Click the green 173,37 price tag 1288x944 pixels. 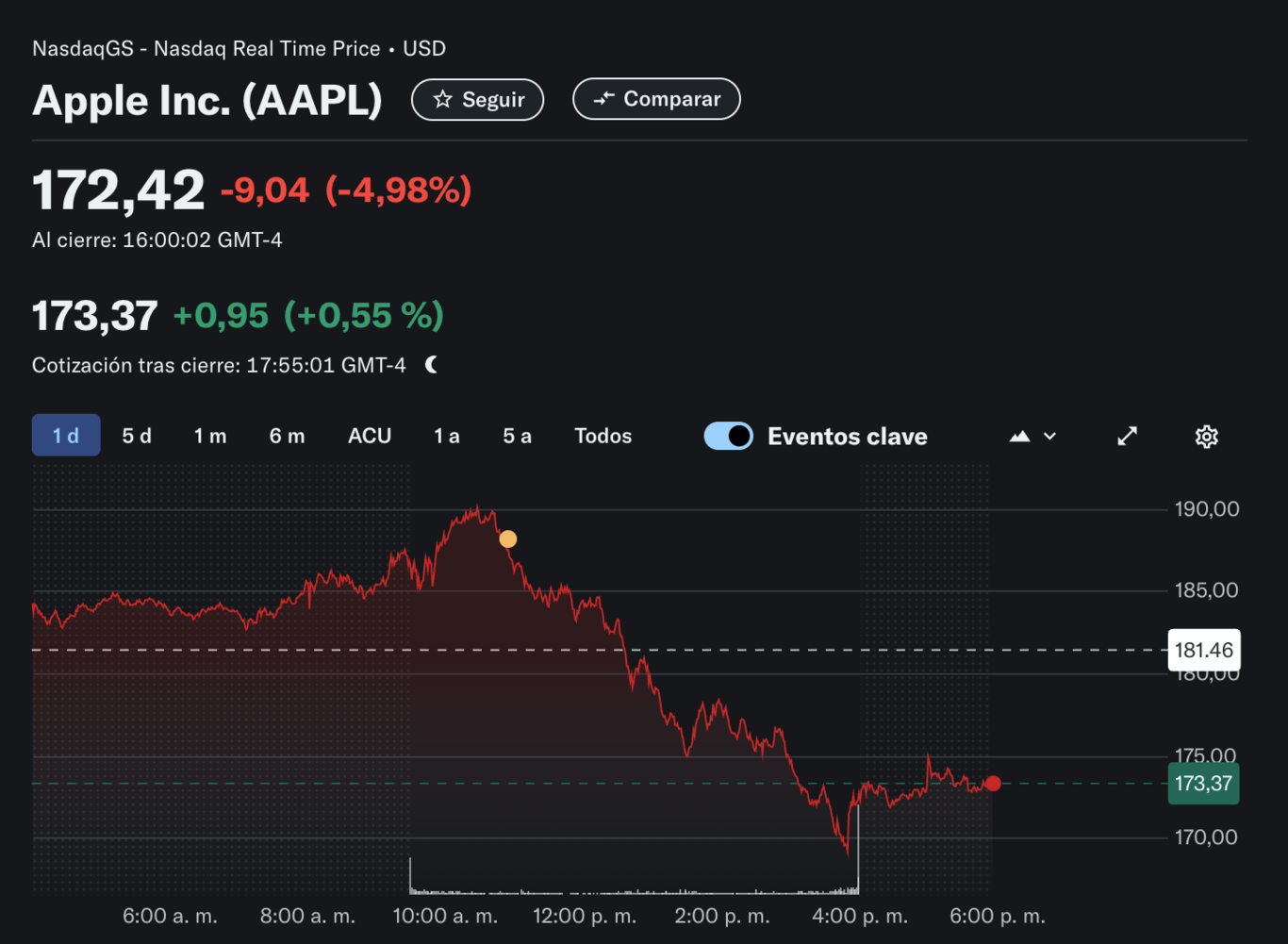click(x=1203, y=784)
